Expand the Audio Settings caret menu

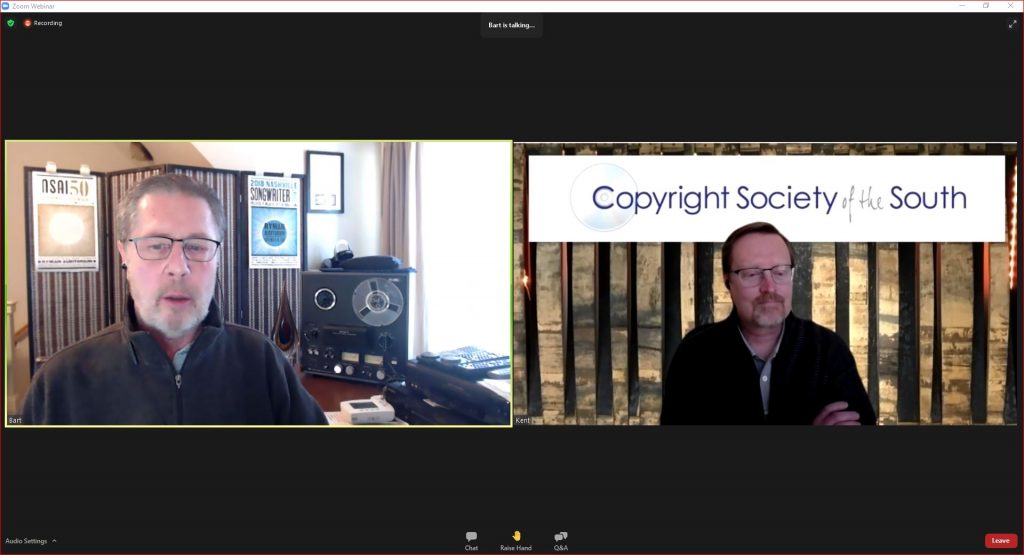pos(54,541)
